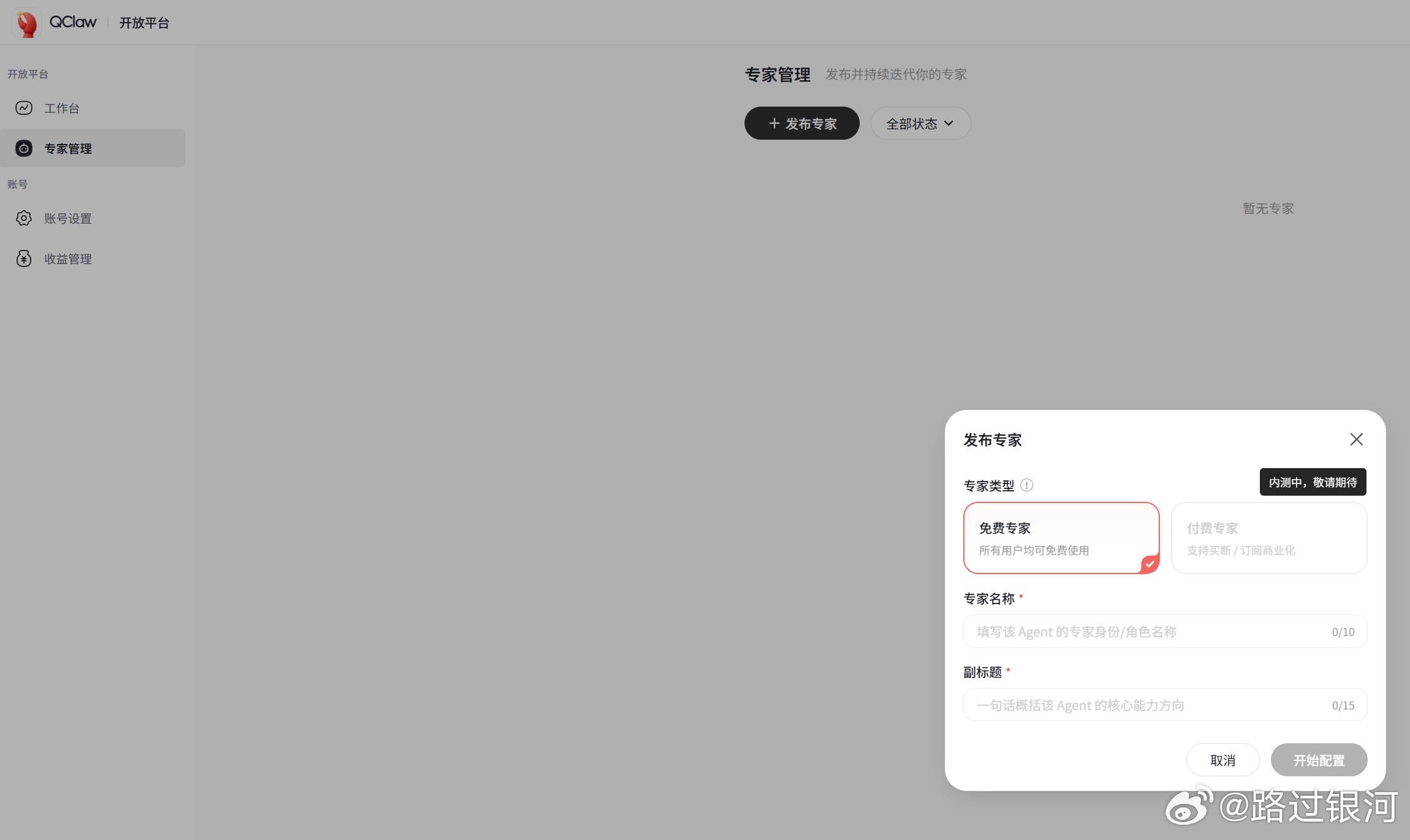The height and width of the screenshot is (840, 1410).
Task: Click the 0/15 character counter
Action: click(1343, 705)
